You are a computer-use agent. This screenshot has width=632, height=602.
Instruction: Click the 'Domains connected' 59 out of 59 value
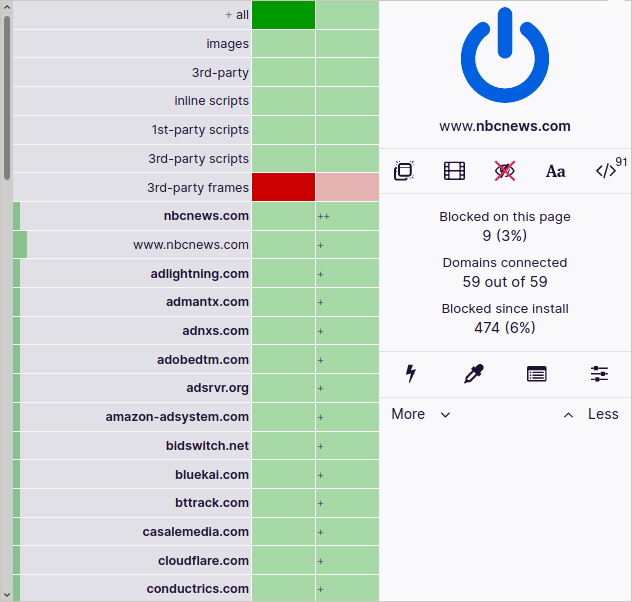tap(505, 282)
